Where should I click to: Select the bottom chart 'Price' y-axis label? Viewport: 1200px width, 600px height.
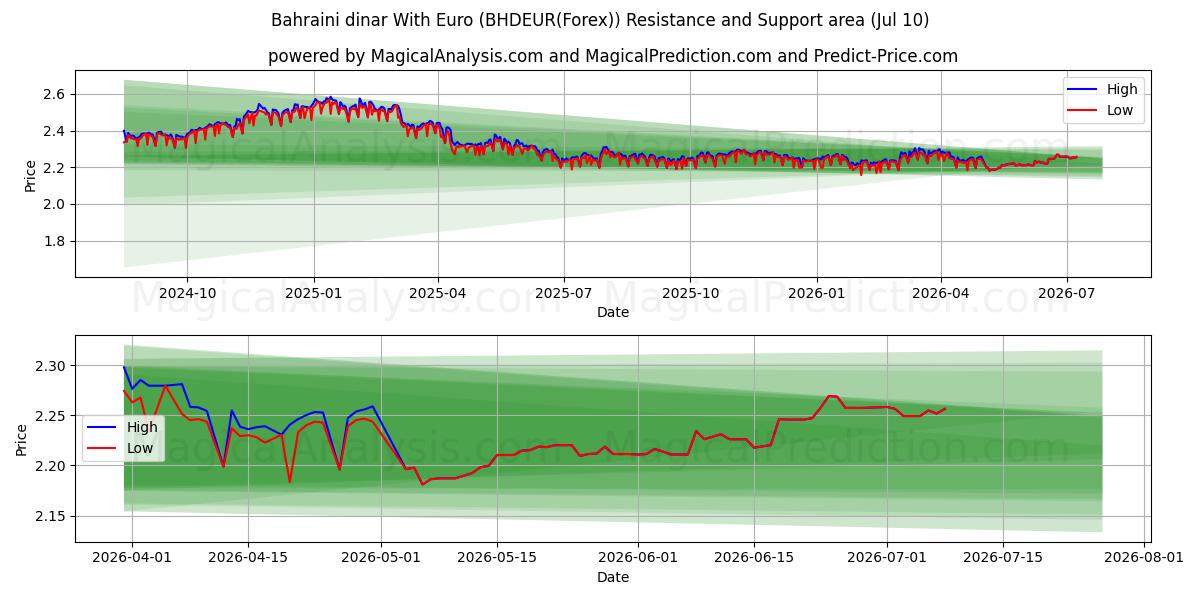click(x=22, y=438)
